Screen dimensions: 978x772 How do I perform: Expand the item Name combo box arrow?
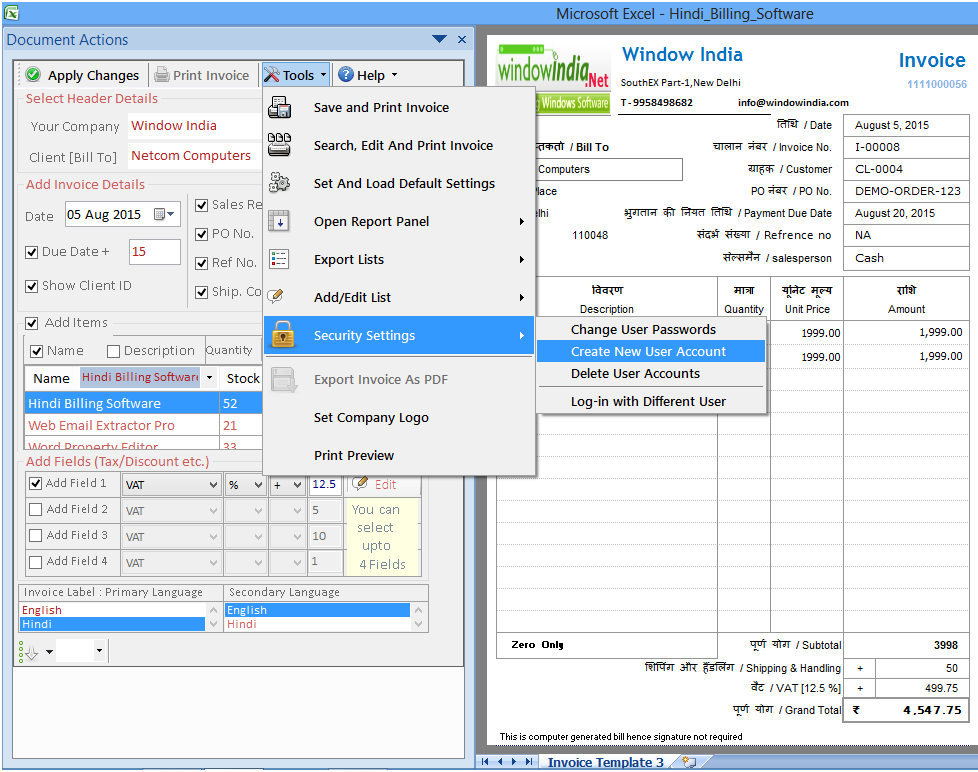[x=210, y=378]
